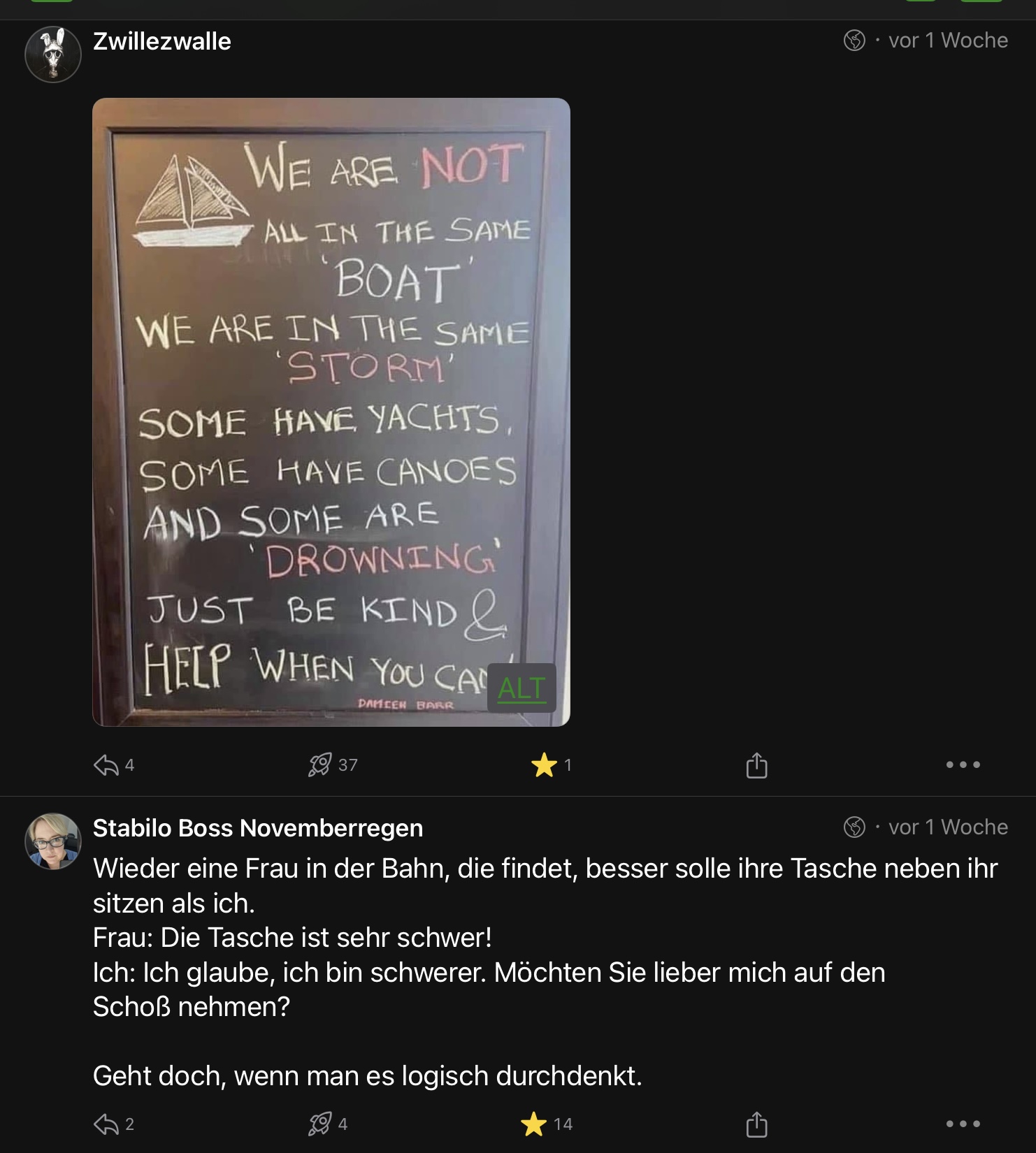Open more options for Stabilo Boss post
Screen dimensions: 1036x1153
point(963,1124)
